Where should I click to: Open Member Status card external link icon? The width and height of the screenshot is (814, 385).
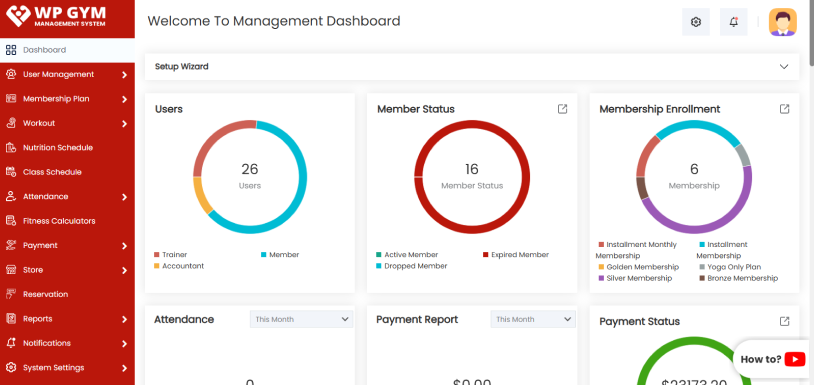tap(562, 109)
